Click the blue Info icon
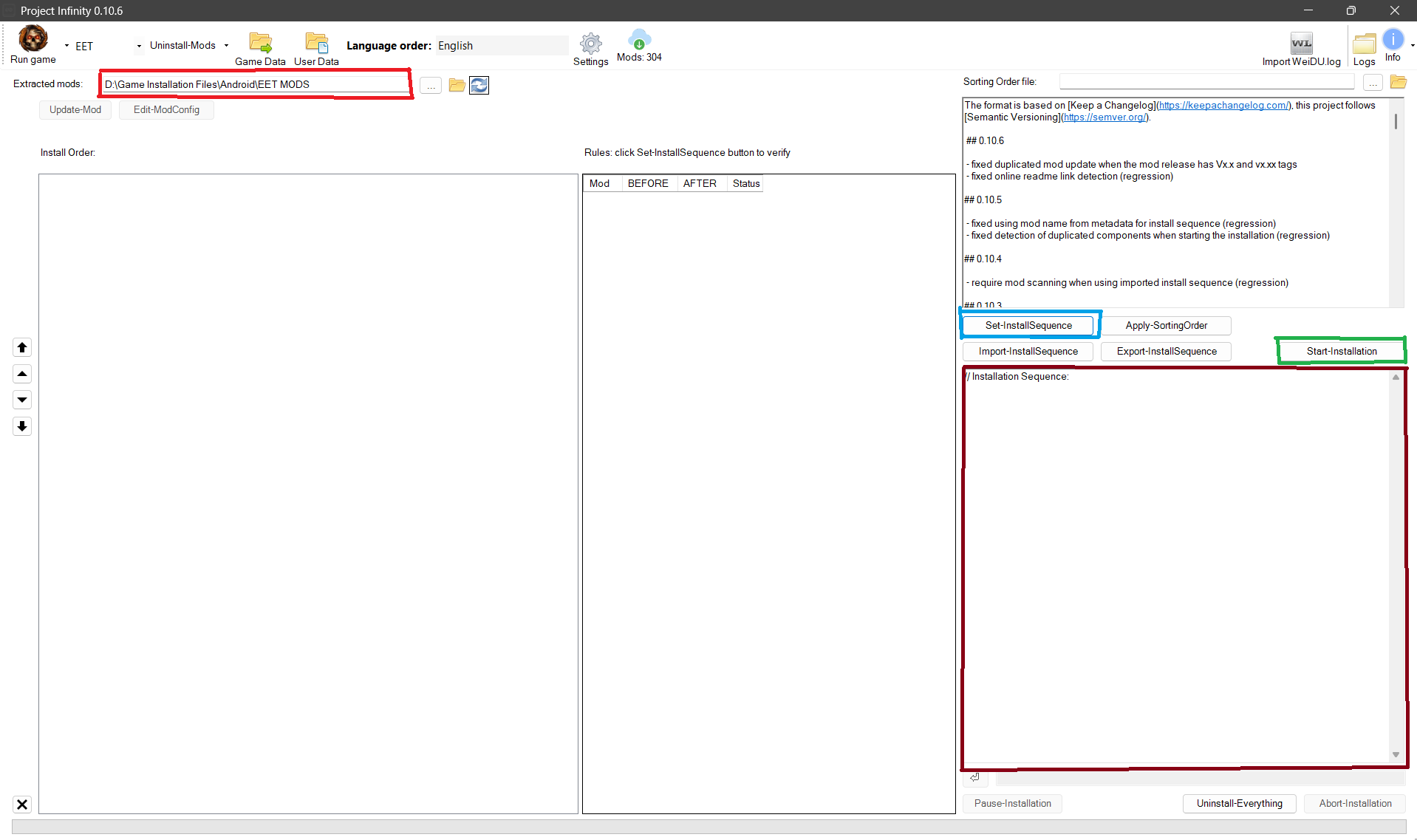 pos(1393,39)
